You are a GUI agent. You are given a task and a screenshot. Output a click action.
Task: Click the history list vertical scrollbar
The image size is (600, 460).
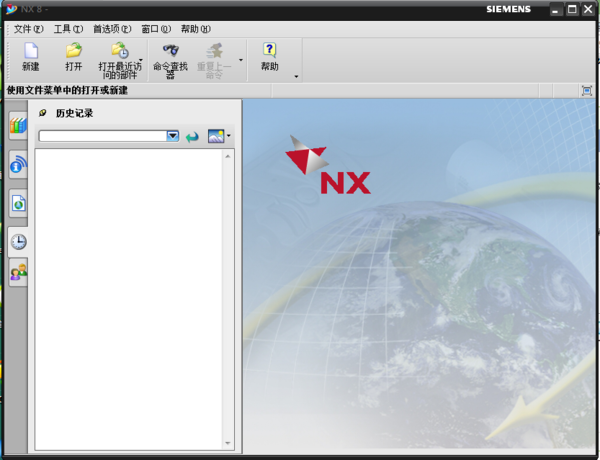[x=228, y=299]
